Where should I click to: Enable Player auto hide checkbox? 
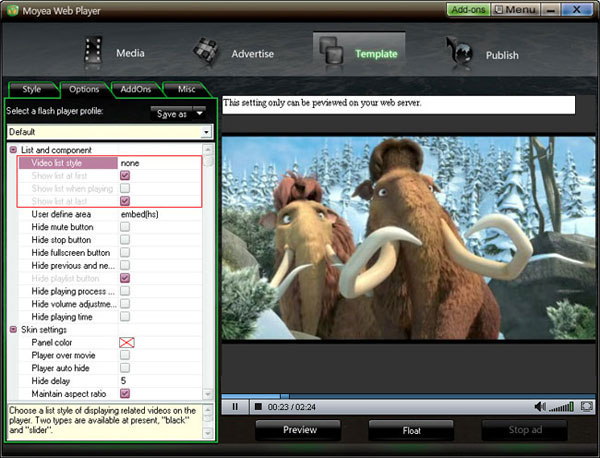(x=125, y=368)
